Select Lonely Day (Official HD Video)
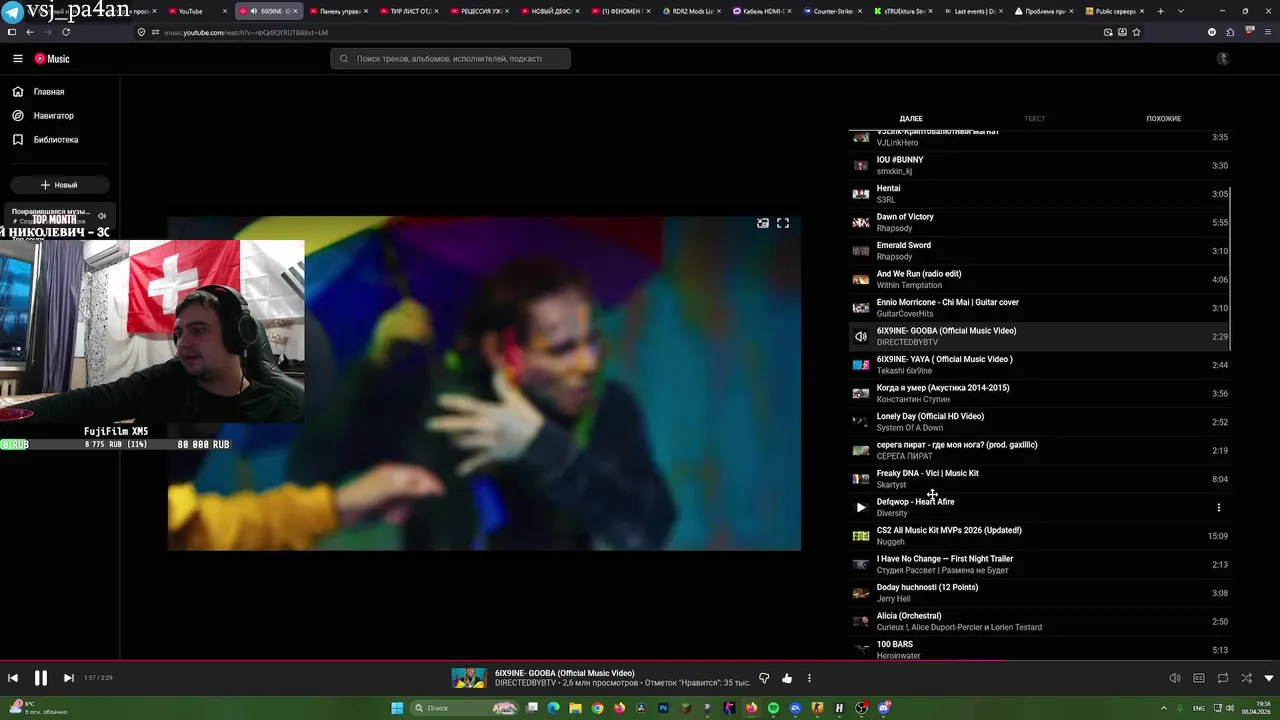 (1040, 422)
